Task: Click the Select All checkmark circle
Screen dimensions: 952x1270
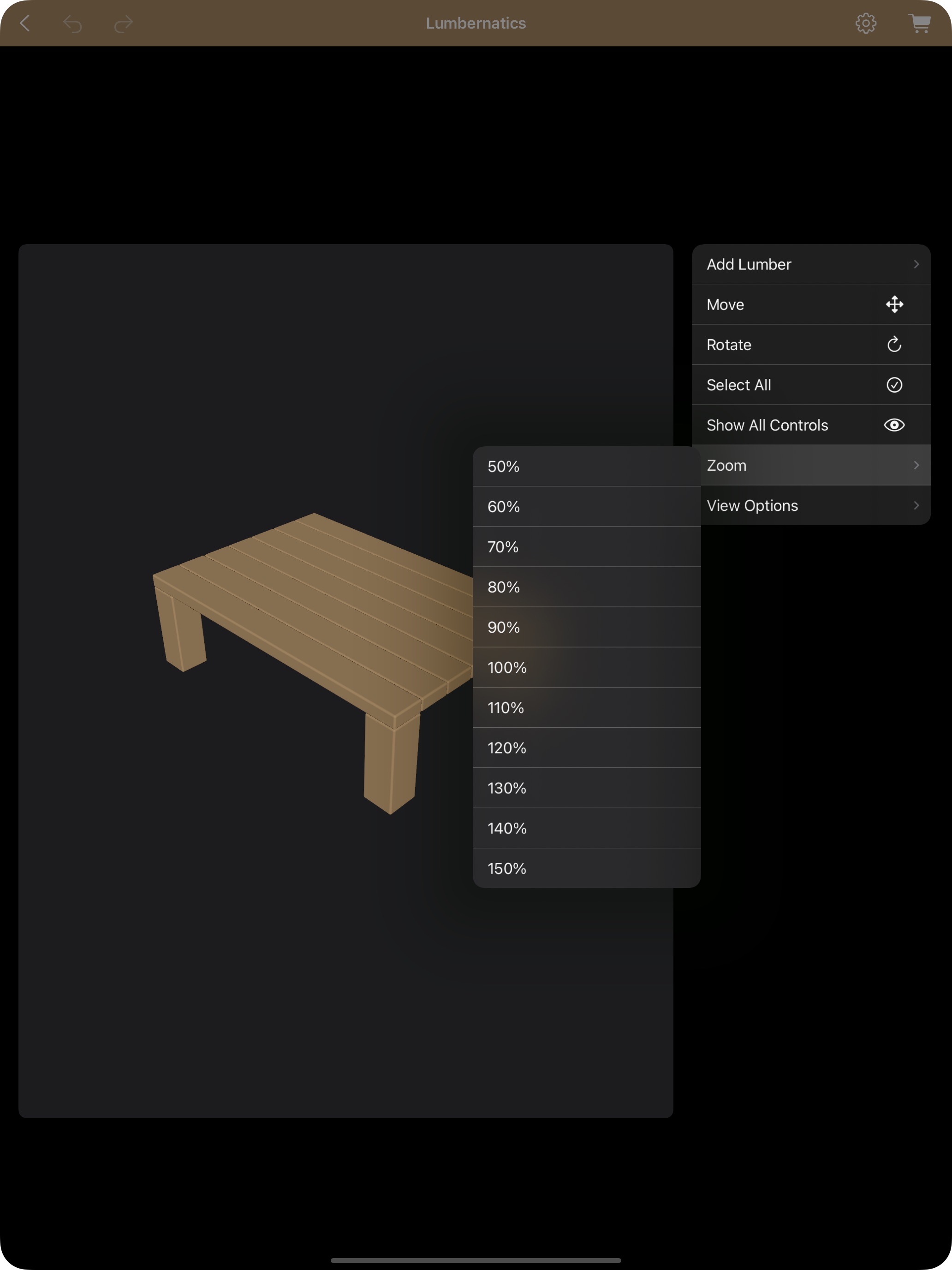Action: coord(894,385)
